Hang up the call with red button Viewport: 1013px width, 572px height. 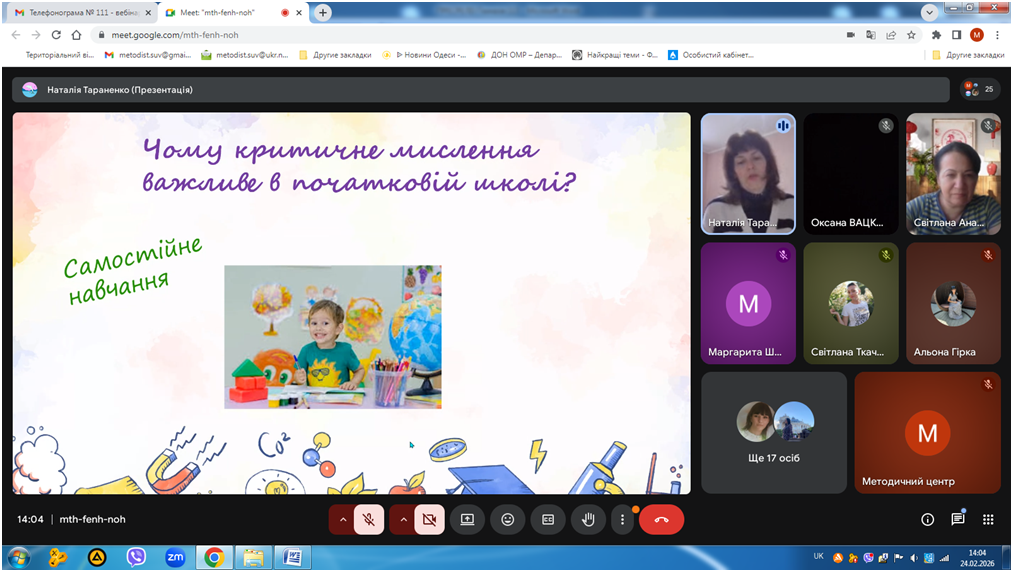661,520
